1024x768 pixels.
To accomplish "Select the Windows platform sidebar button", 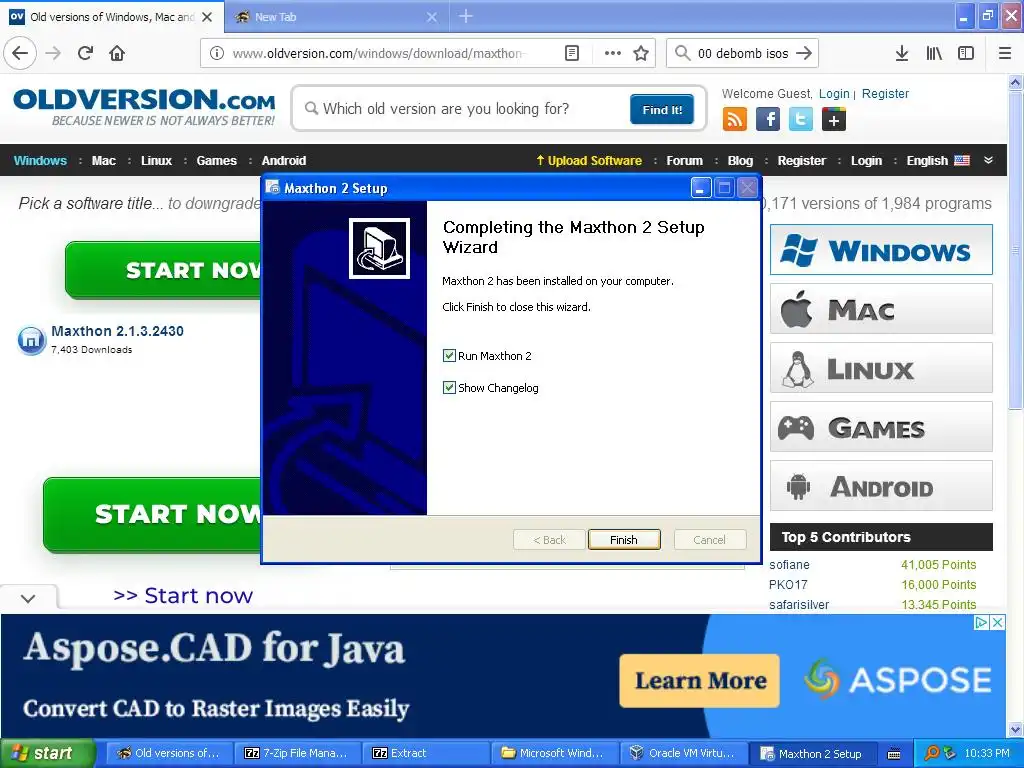I will (x=881, y=249).
